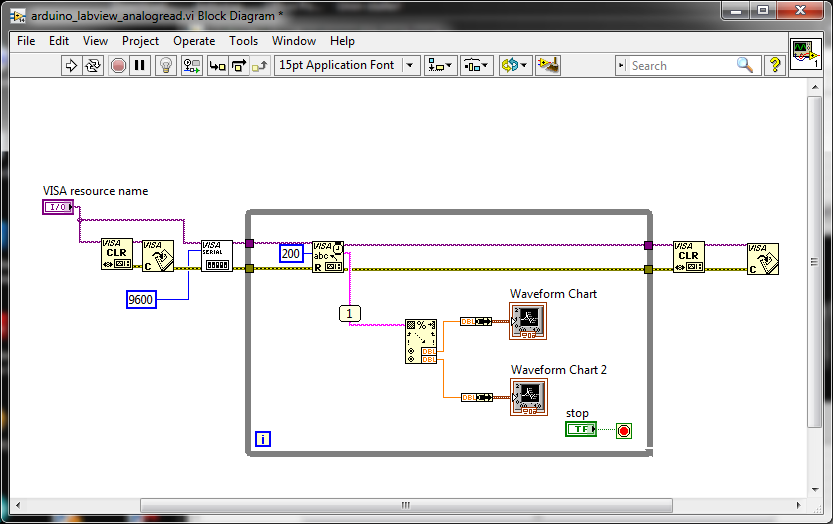Image resolution: width=833 pixels, height=524 pixels.
Task: Open the Tools menu
Action: [x=243, y=41]
